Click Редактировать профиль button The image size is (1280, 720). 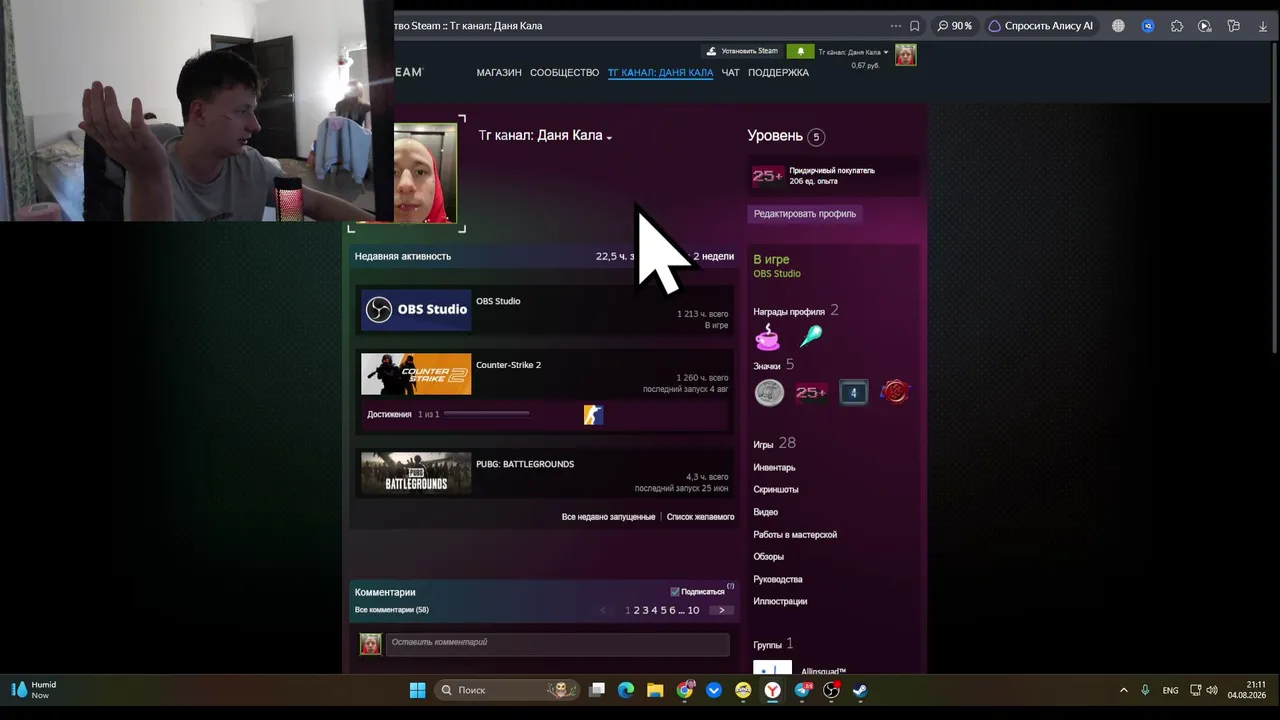coord(805,213)
